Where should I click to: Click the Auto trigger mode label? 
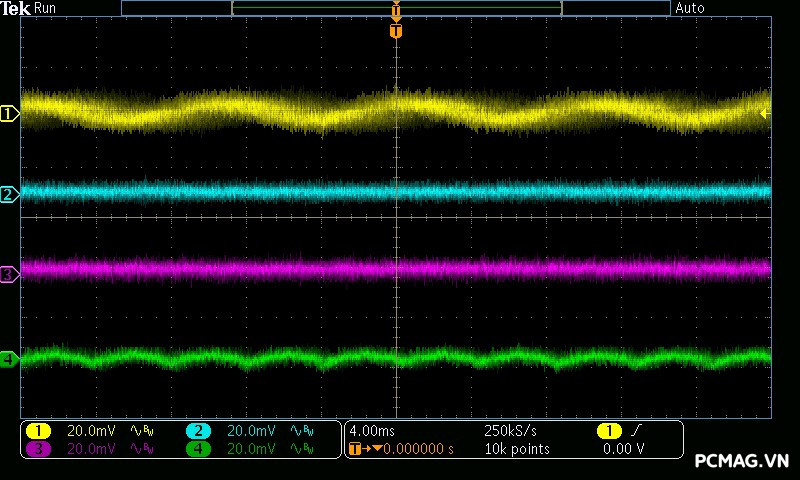(690, 8)
